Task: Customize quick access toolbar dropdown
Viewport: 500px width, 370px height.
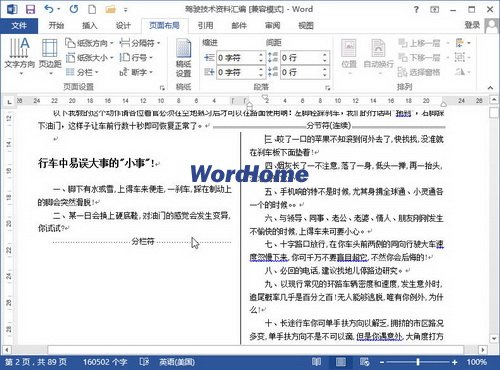Action: [126, 10]
